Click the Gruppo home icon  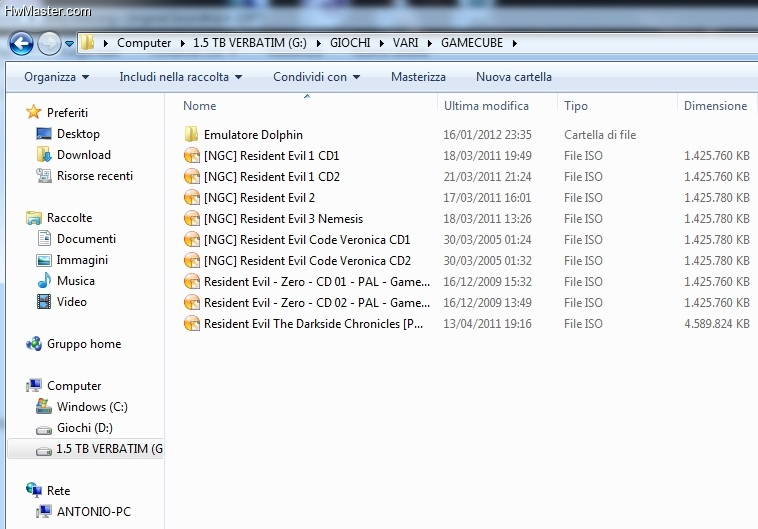click(x=34, y=344)
